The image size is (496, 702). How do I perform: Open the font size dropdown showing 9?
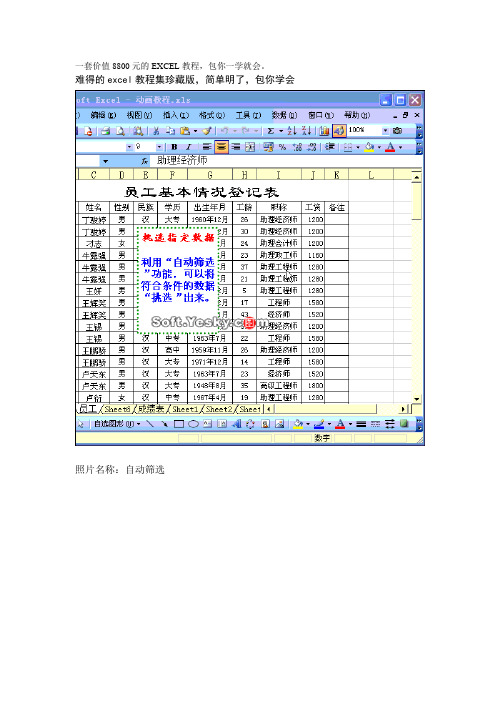coord(159,147)
